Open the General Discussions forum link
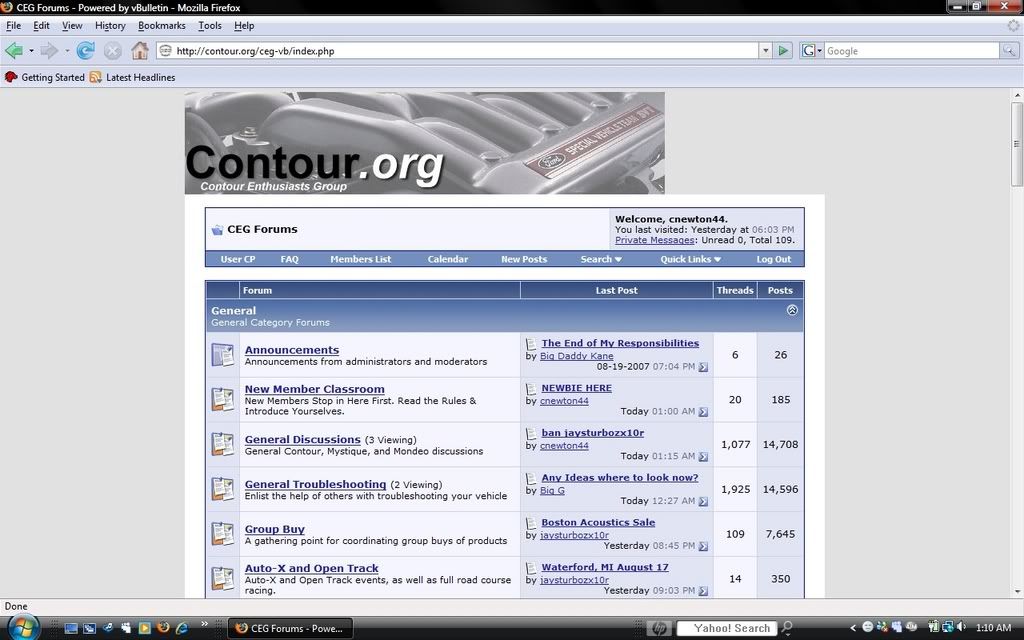This screenshot has width=1024, height=640. [x=302, y=440]
